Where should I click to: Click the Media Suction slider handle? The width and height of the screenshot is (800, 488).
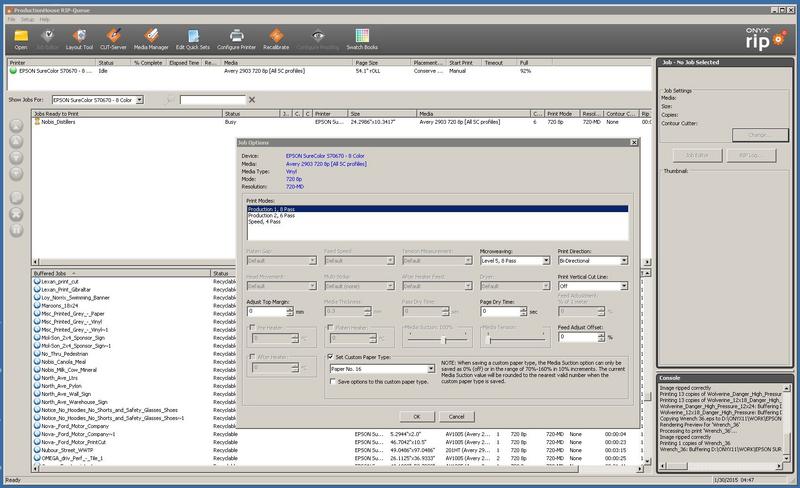click(x=444, y=339)
